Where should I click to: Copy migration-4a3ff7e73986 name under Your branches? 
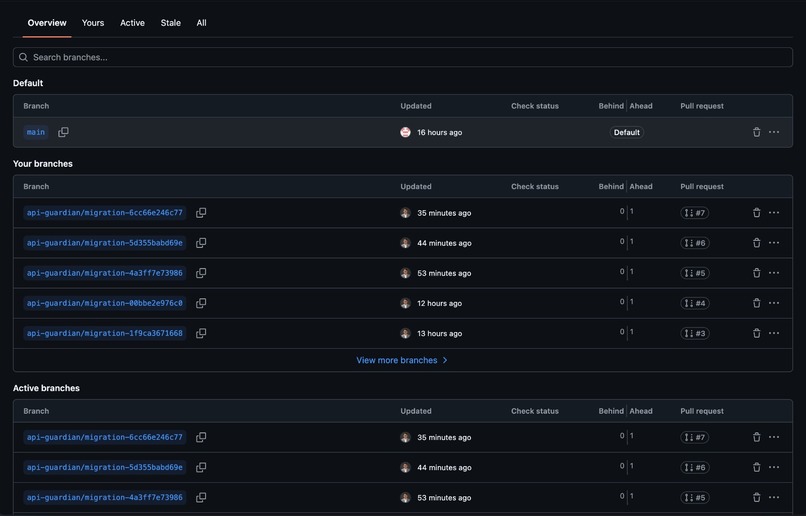(x=201, y=273)
